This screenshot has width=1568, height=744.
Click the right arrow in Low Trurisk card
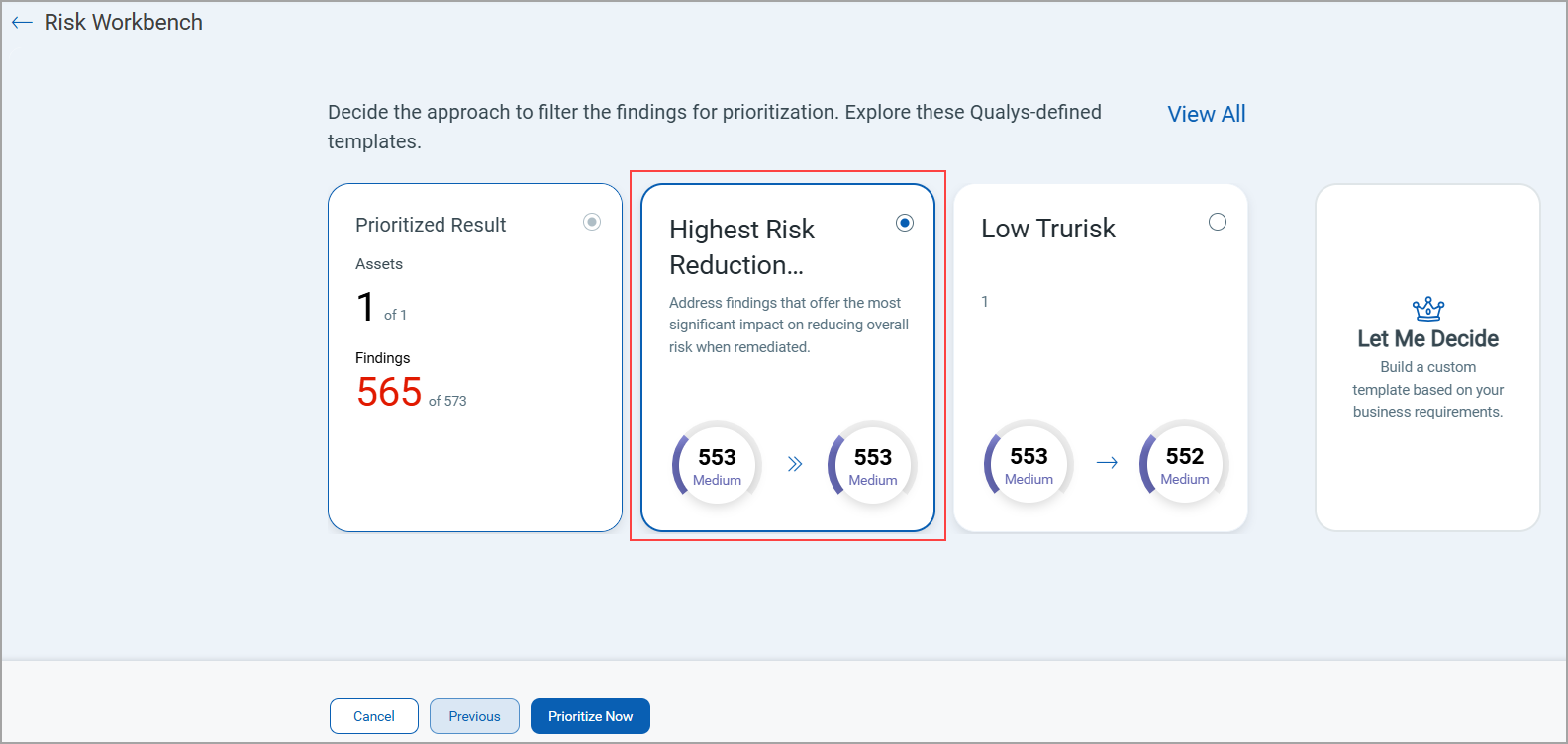coord(1107,463)
